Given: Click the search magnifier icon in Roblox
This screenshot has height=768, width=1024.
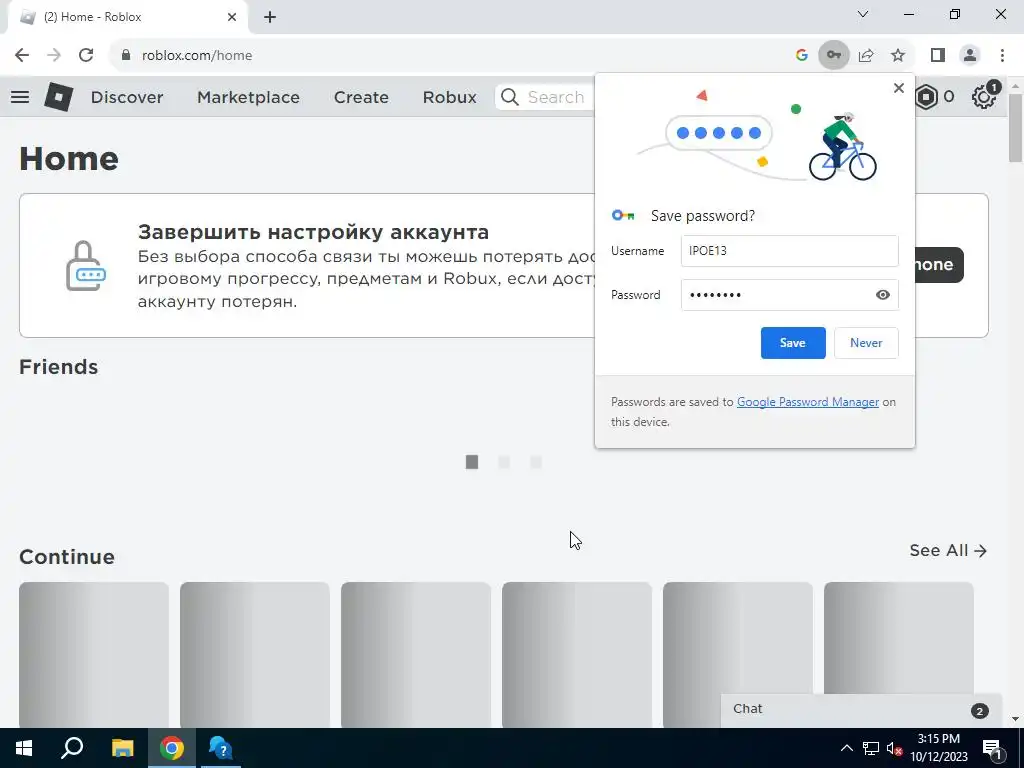Looking at the screenshot, I should (509, 97).
